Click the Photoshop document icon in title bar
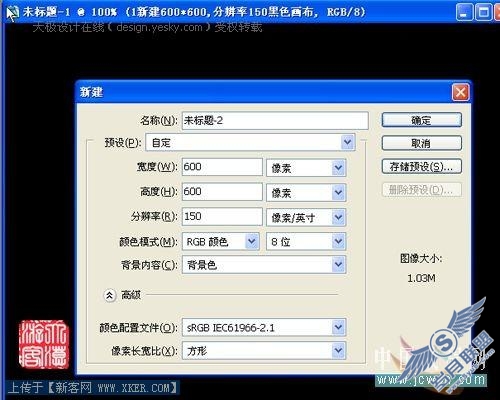The width and height of the screenshot is (500, 400). [12, 12]
